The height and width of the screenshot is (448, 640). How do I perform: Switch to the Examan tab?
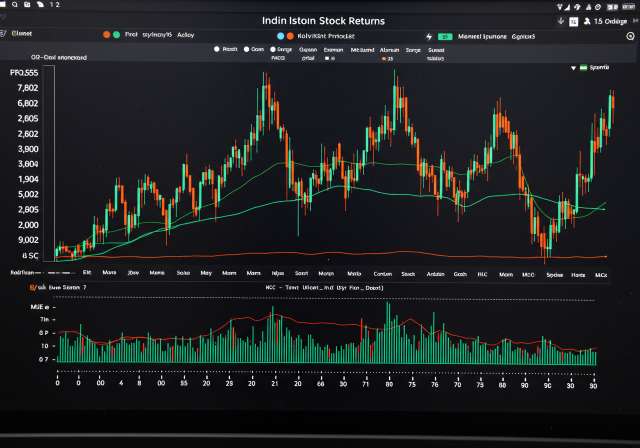tap(333, 48)
